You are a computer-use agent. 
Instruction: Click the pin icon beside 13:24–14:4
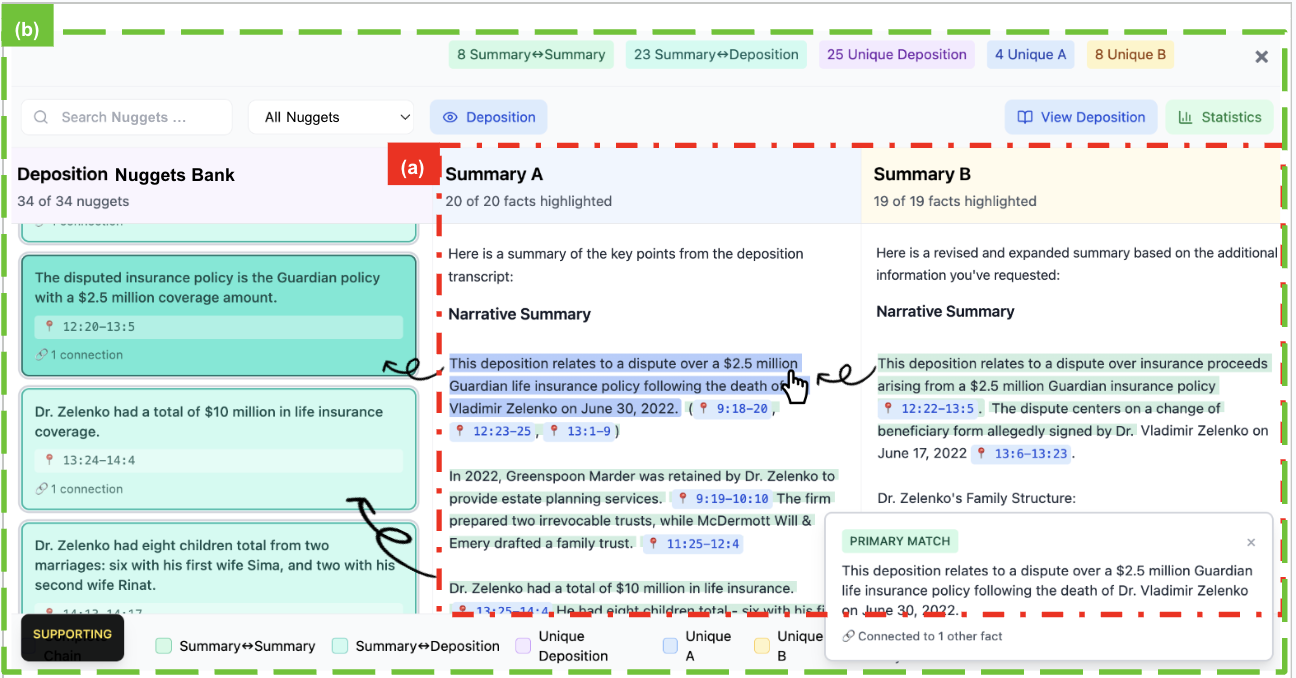coord(49,461)
